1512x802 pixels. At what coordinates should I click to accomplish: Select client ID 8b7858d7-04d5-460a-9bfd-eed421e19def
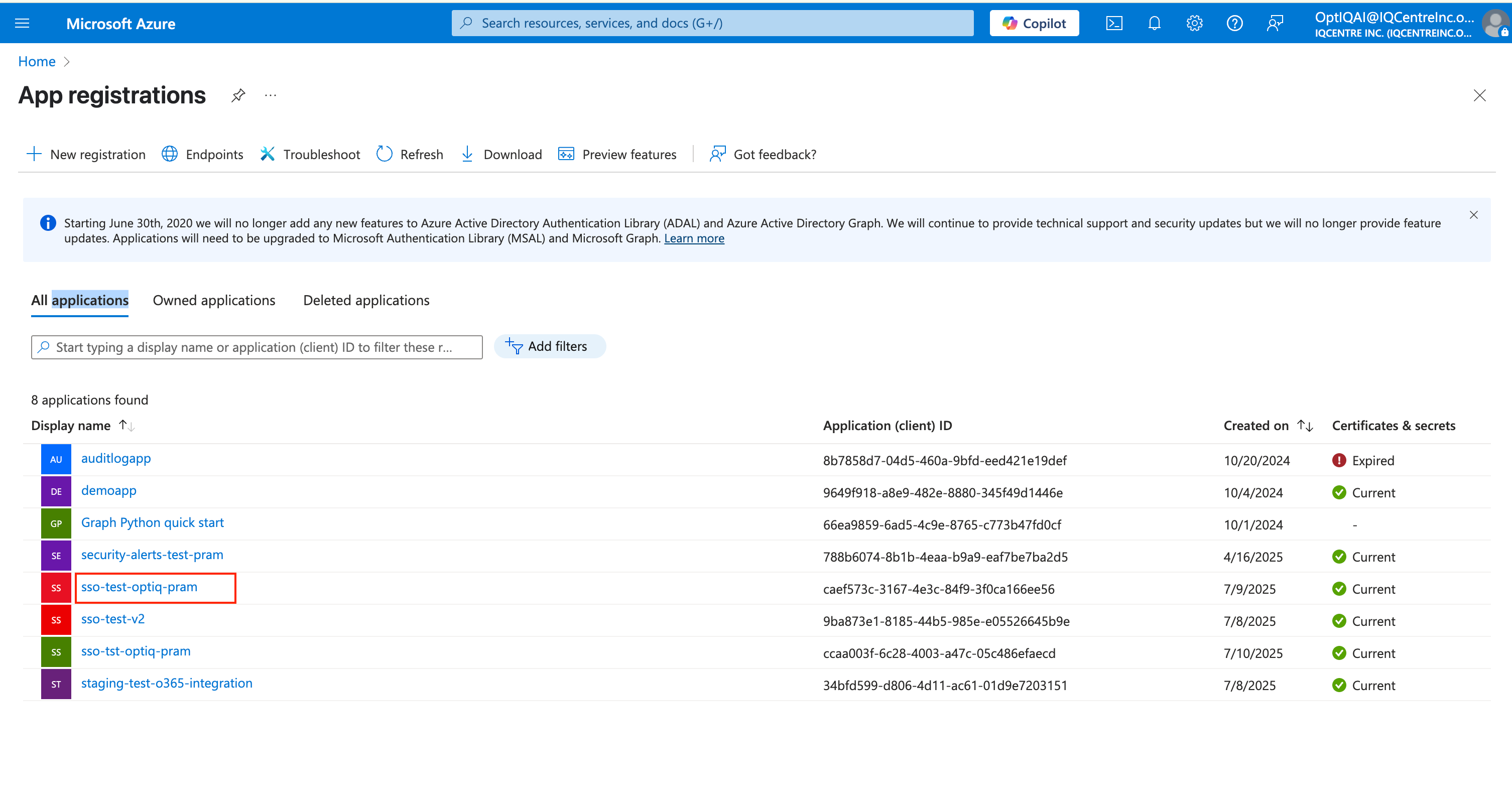[x=944, y=461]
